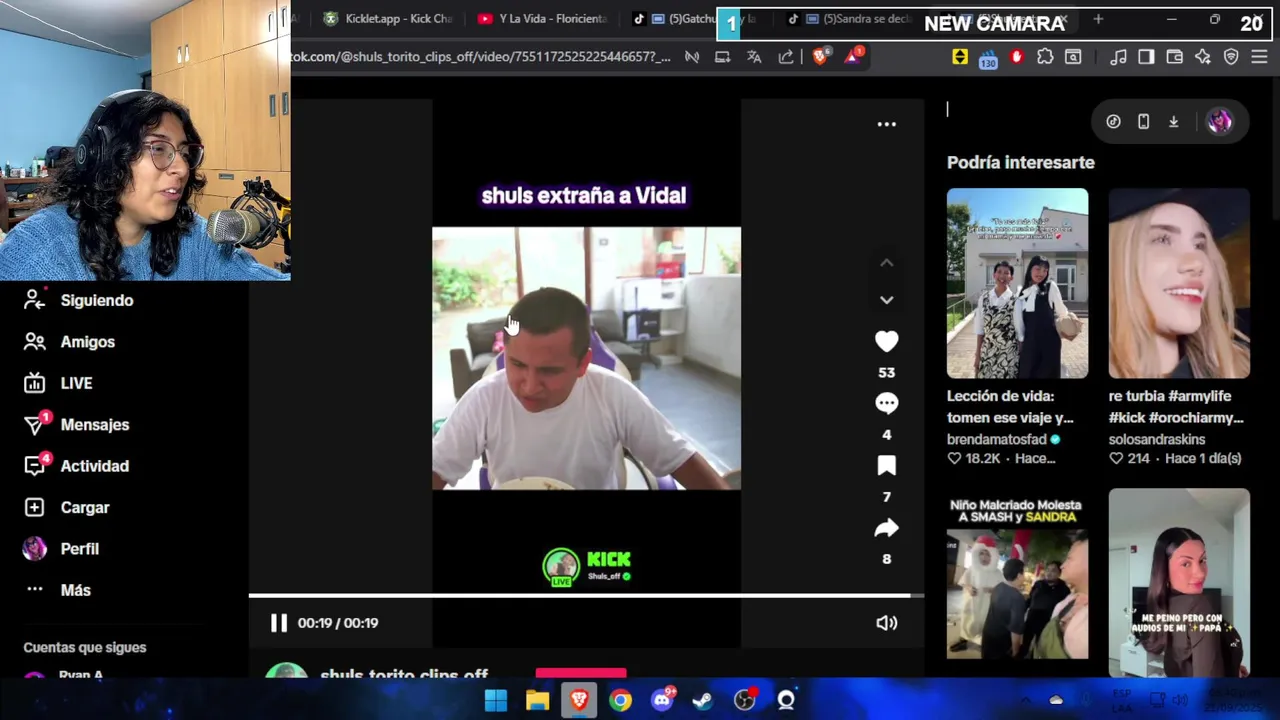The height and width of the screenshot is (720, 1280).
Task: Open a new browser tab with plus
Action: point(1098,19)
